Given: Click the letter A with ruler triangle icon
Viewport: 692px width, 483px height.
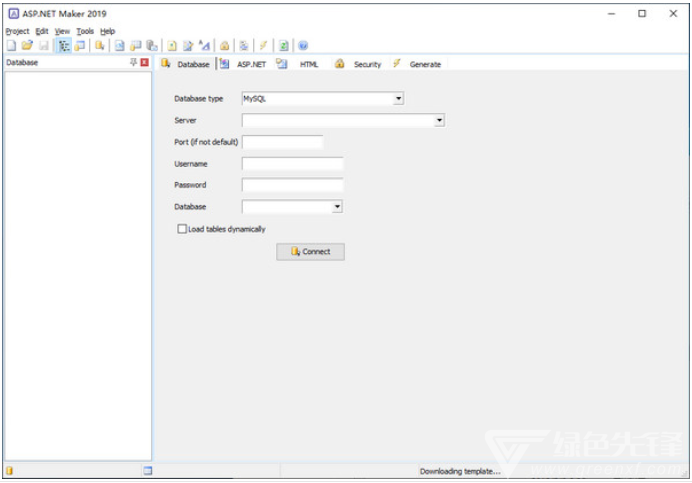Looking at the screenshot, I should click(x=204, y=45).
